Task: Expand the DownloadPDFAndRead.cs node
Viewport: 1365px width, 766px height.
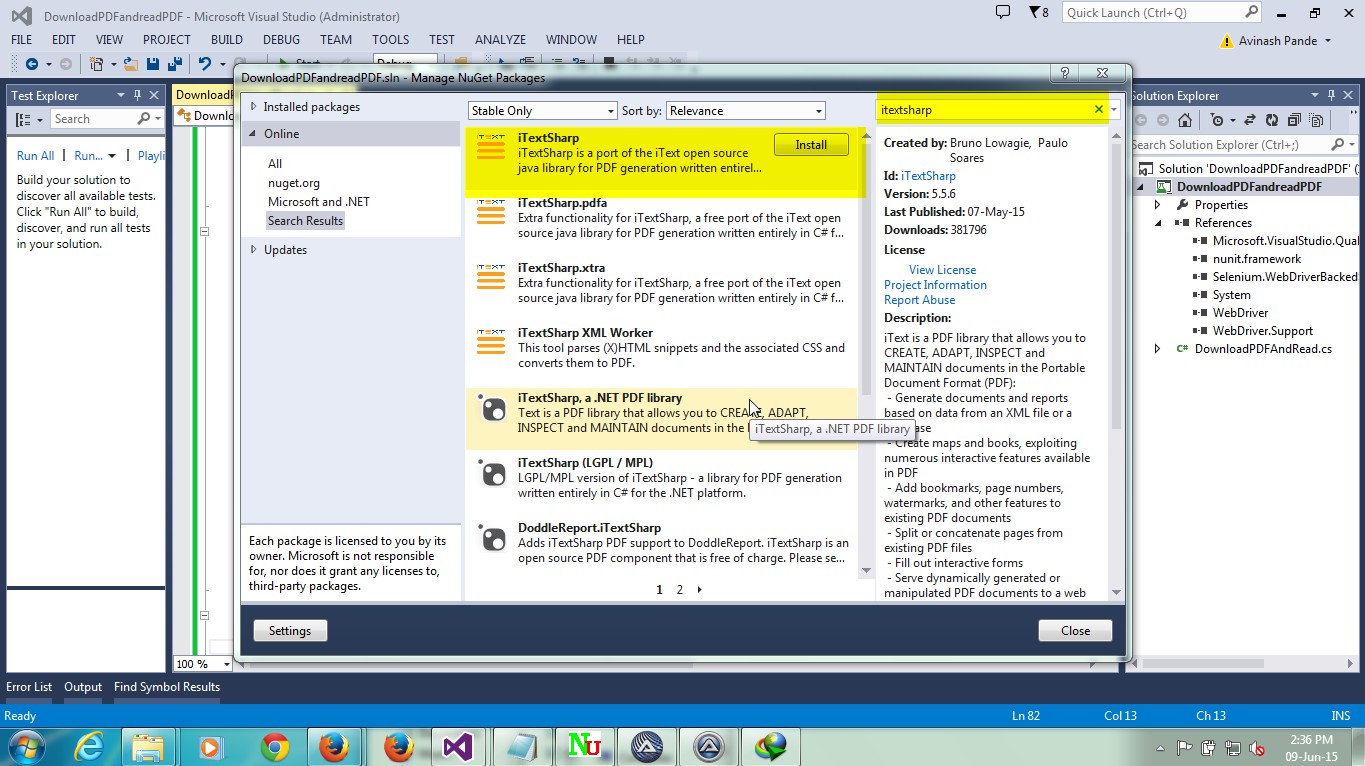Action: [x=1157, y=349]
